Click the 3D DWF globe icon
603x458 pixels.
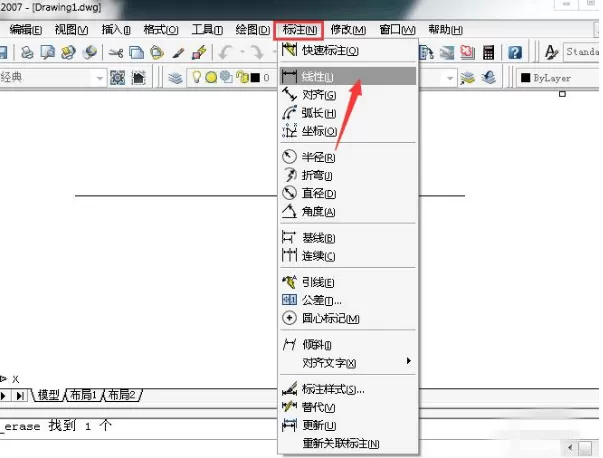tap(90, 52)
